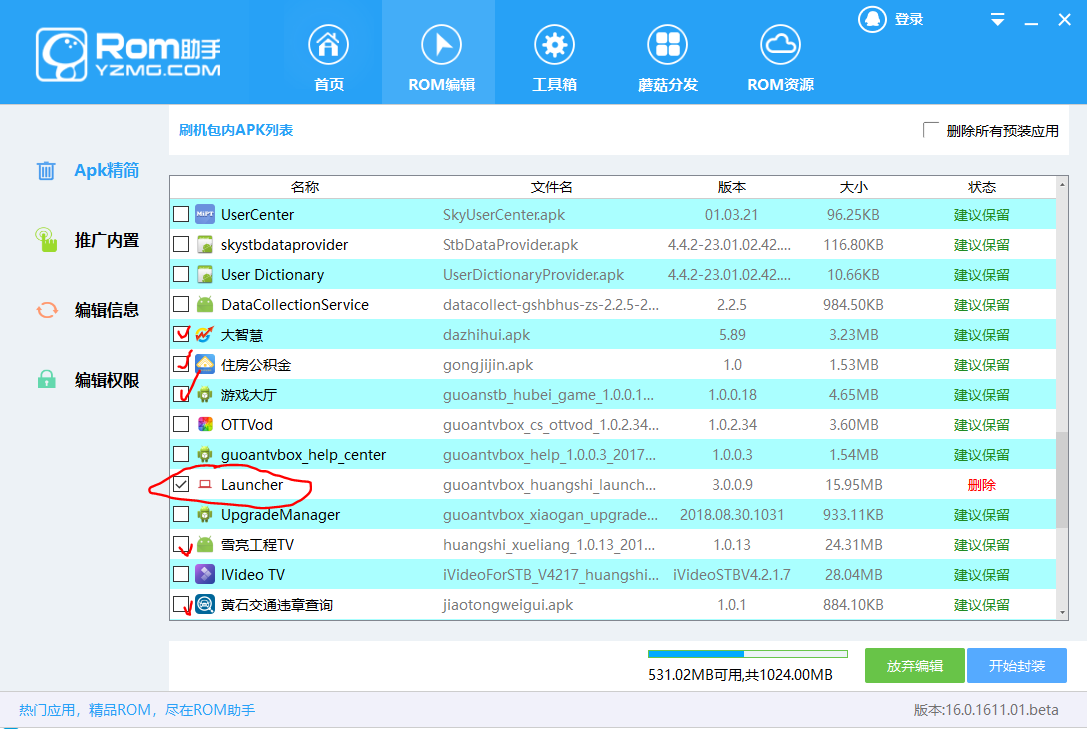
Task: Open the 推广内置 sidebar section
Action: [88, 240]
